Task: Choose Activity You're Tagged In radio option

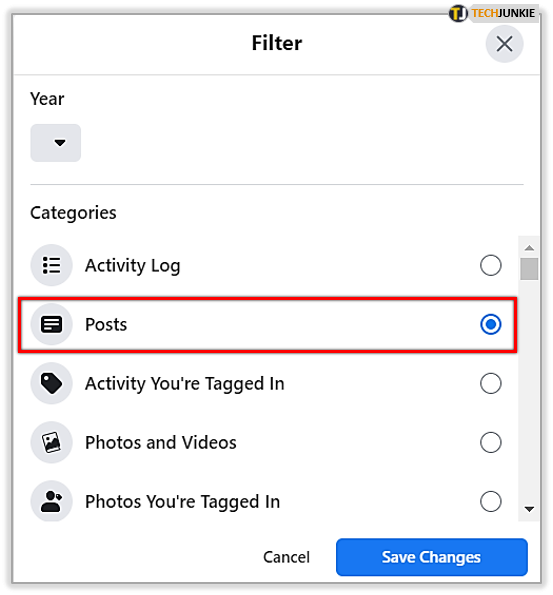Action: coord(490,383)
